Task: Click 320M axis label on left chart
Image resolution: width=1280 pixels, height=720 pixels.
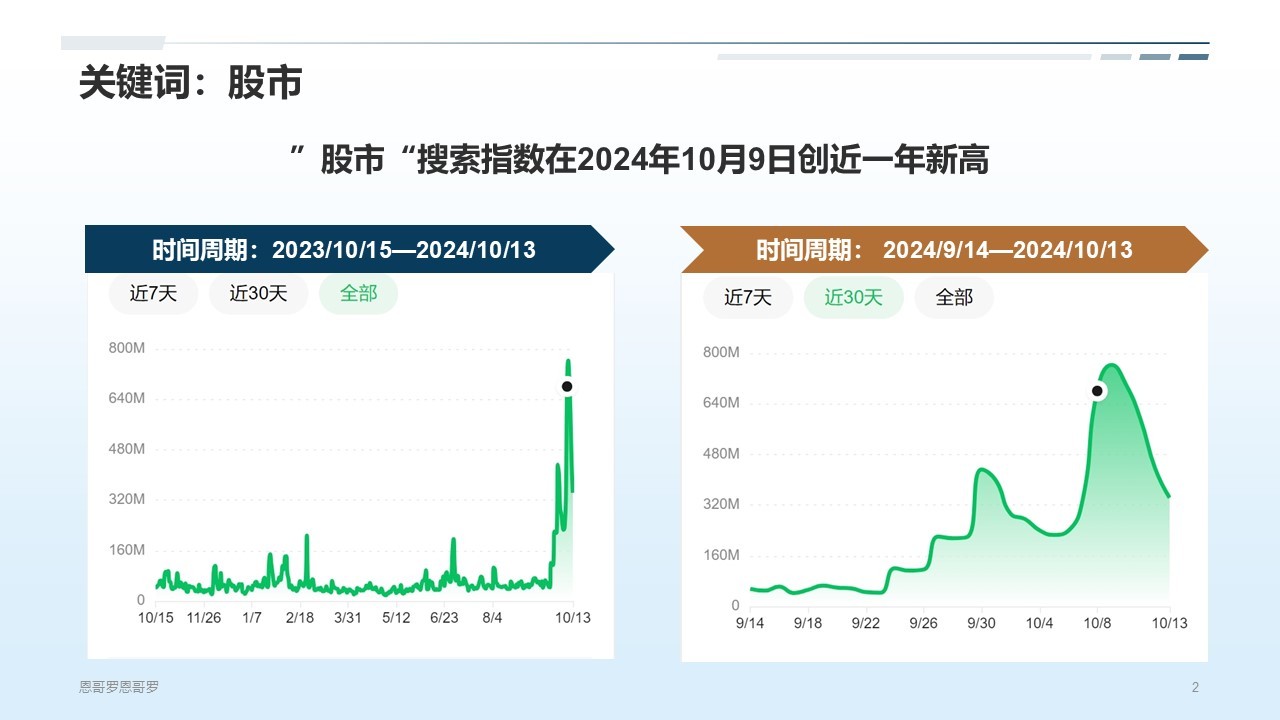Action: 127,499
